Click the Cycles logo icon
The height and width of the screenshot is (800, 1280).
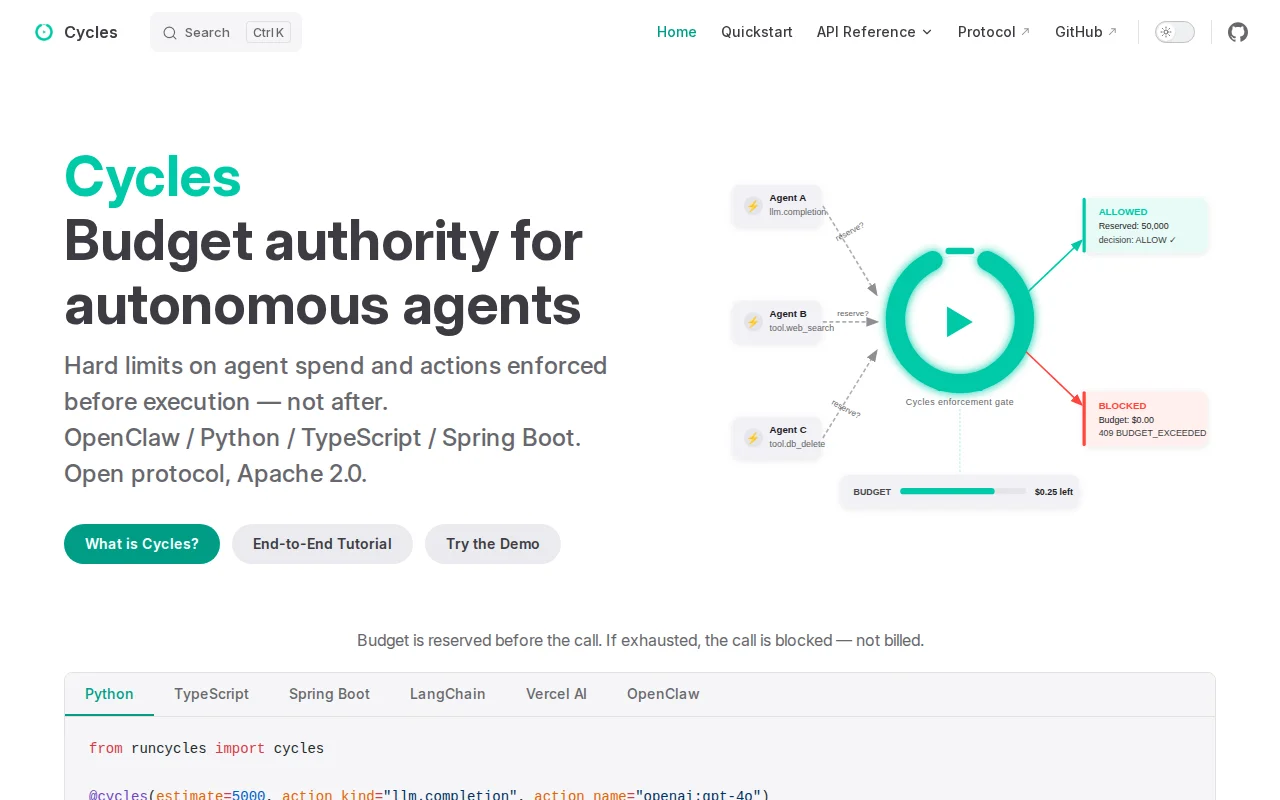pyautogui.click(x=44, y=32)
